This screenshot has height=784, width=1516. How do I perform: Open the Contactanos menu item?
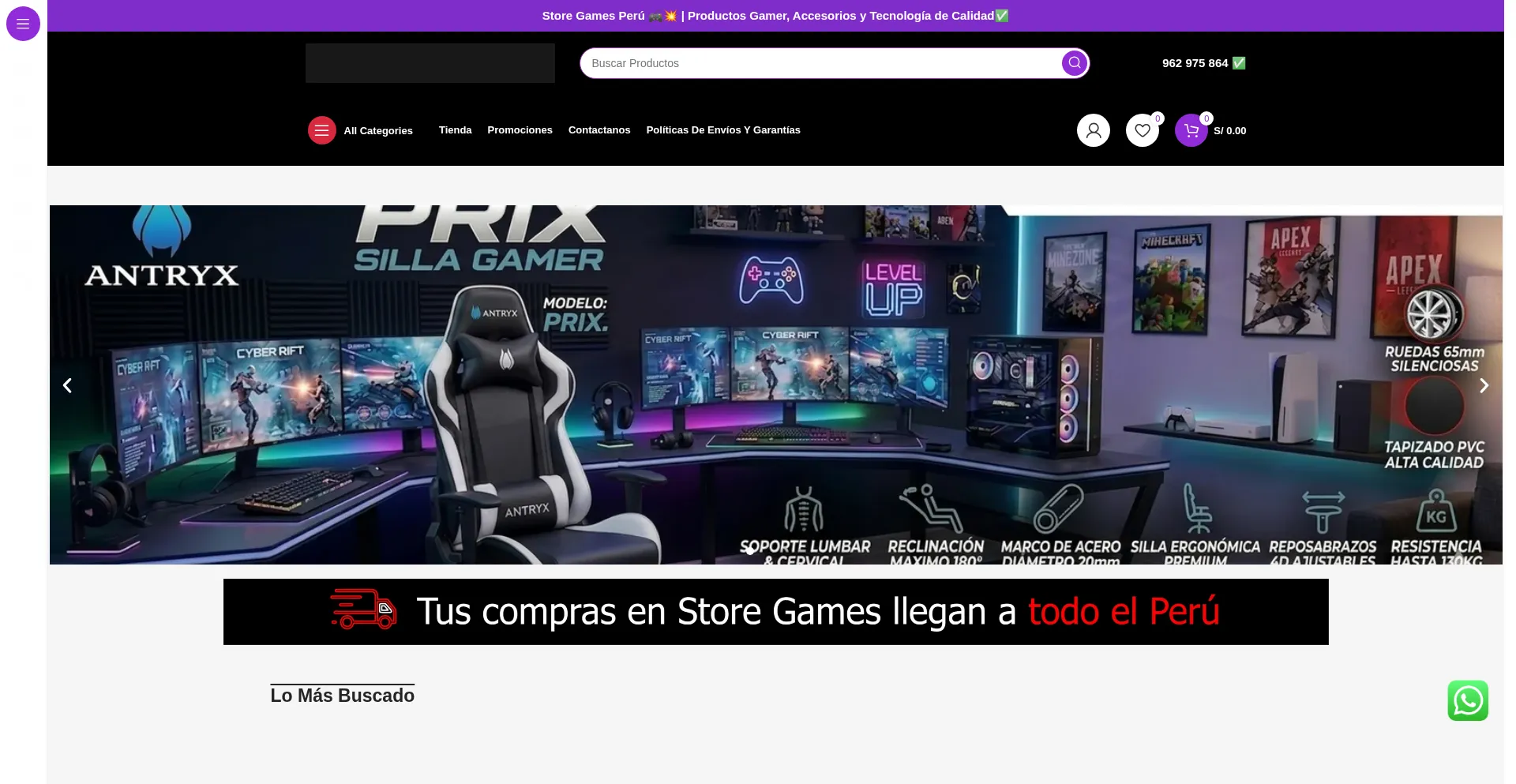pos(599,130)
